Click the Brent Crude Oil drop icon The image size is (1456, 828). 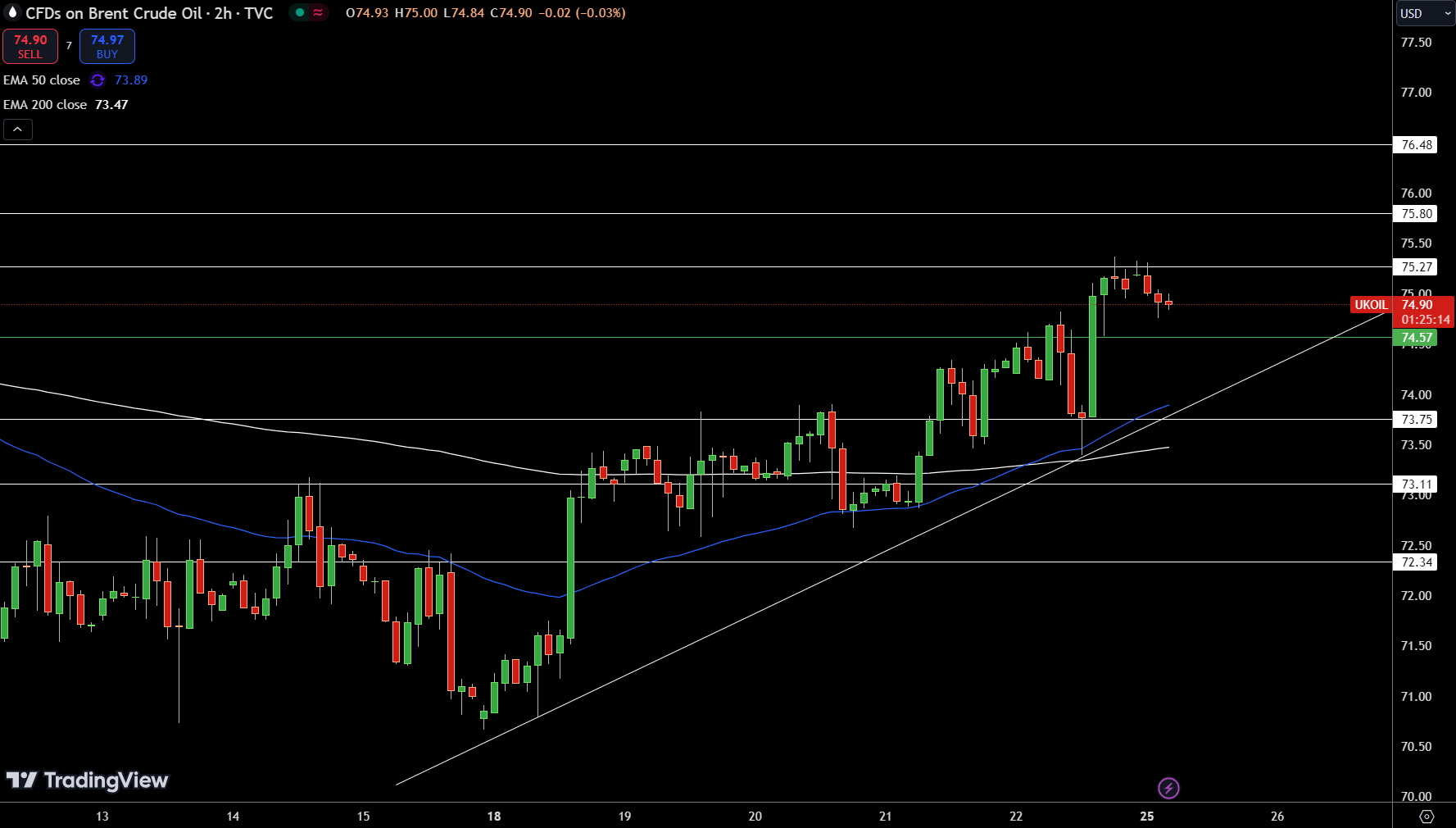point(12,13)
